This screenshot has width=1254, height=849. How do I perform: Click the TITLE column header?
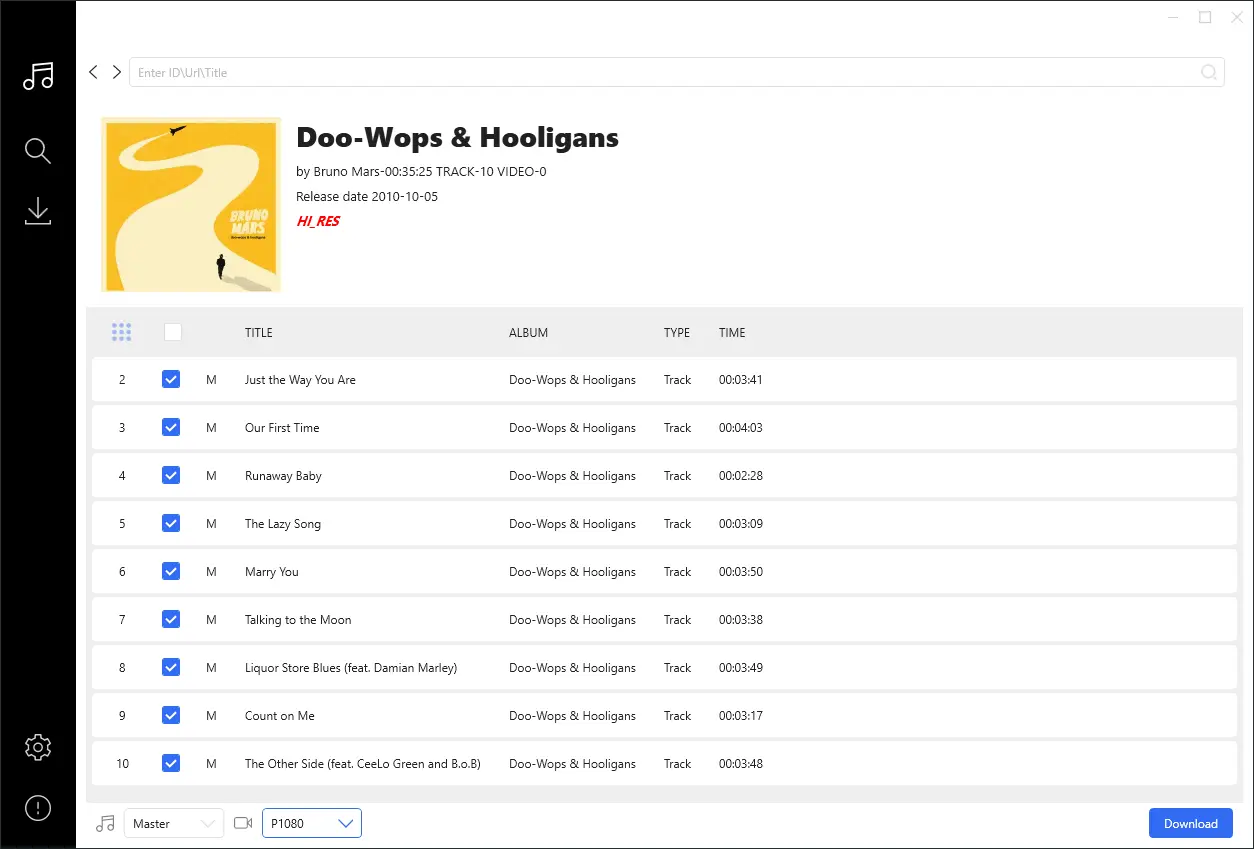pyautogui.click(x=258, y=332)
